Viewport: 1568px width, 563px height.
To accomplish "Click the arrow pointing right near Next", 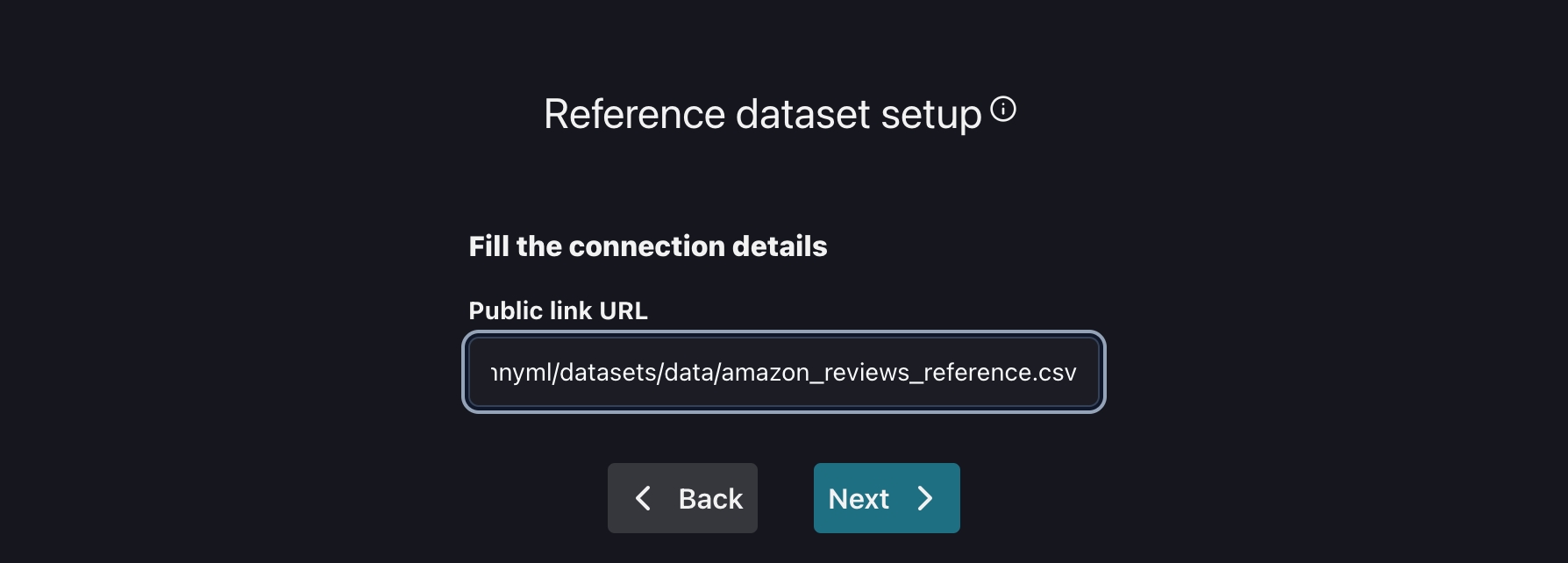I will pyautogui.click(x=925, y=498).
